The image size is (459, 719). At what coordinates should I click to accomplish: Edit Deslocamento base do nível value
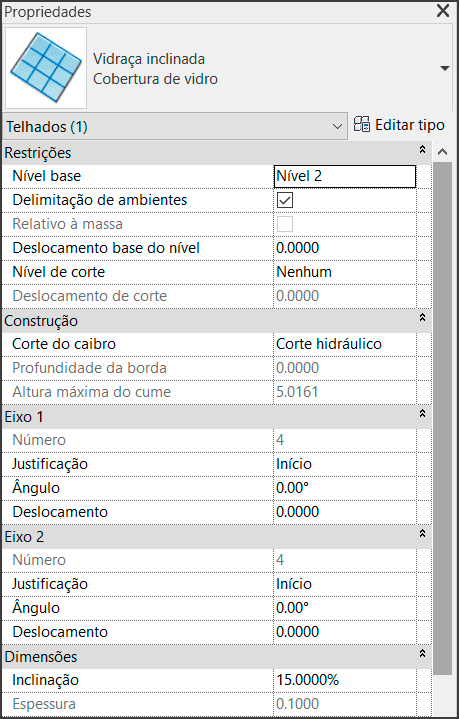pyautogui.click(x=345, y=248)
